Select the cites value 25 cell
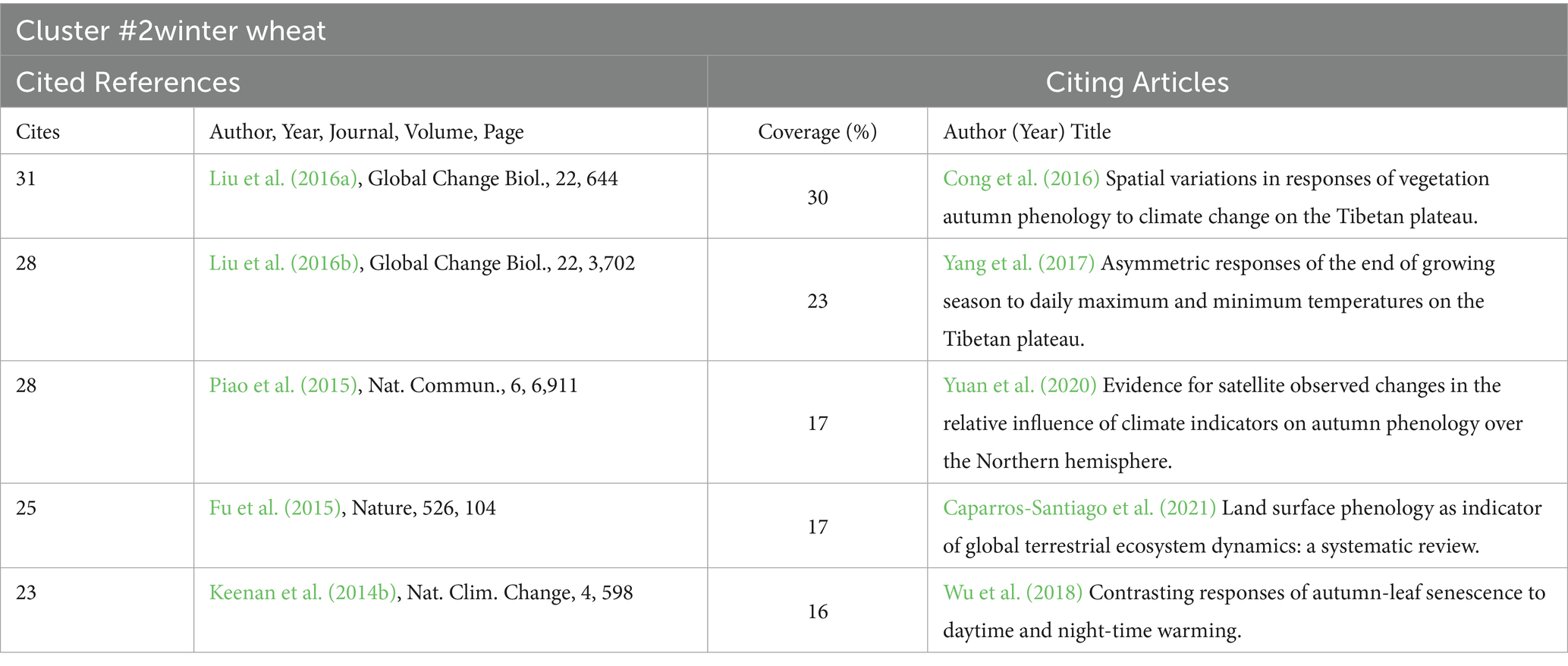Viewport: 1568px width, 666px height. (27, 507)
